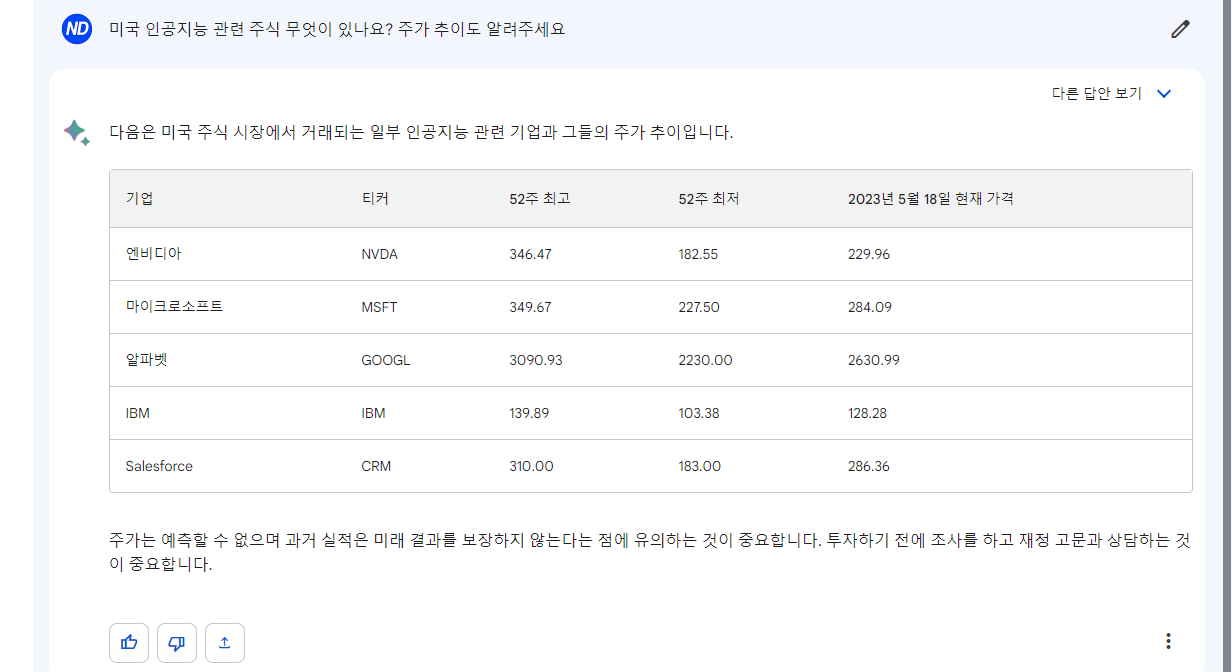Edit the prompt with the pencil icon

1181,29
